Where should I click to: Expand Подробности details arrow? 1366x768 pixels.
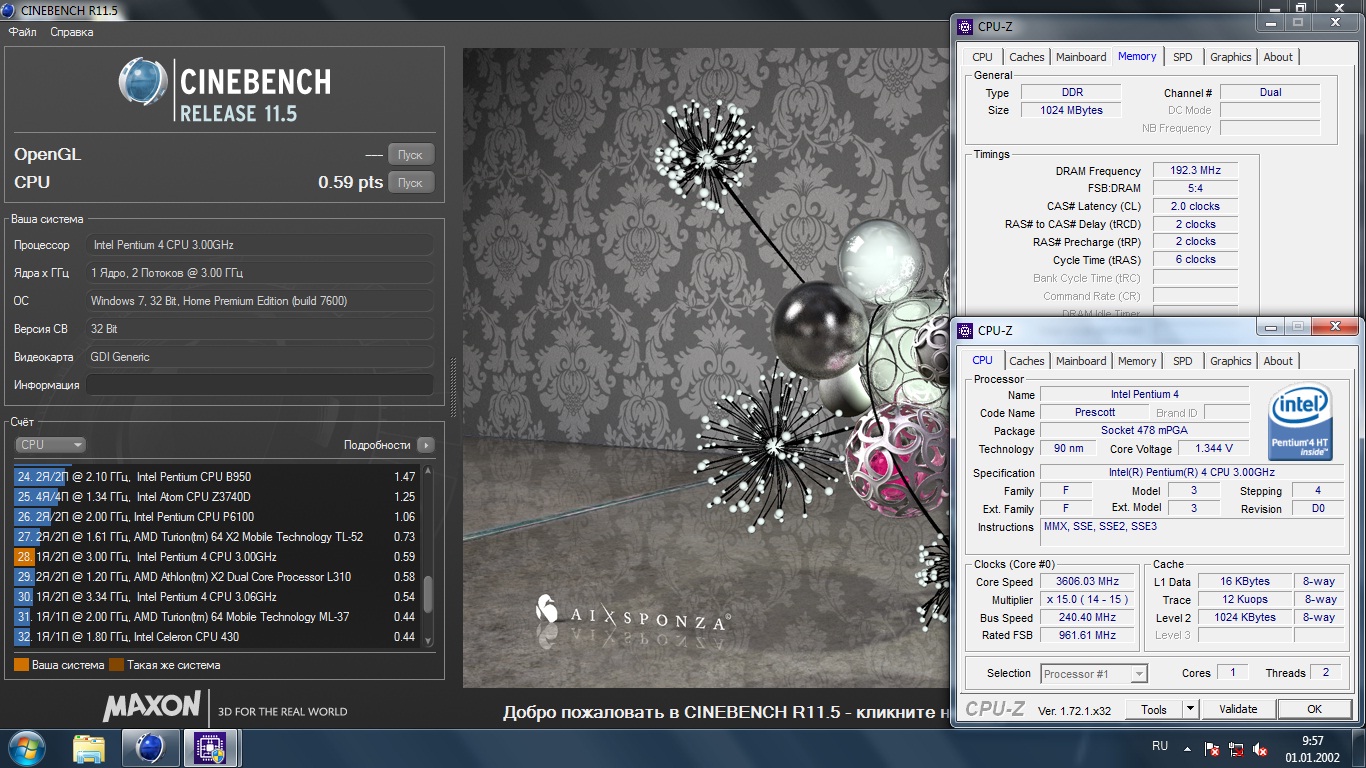[426, 445]
